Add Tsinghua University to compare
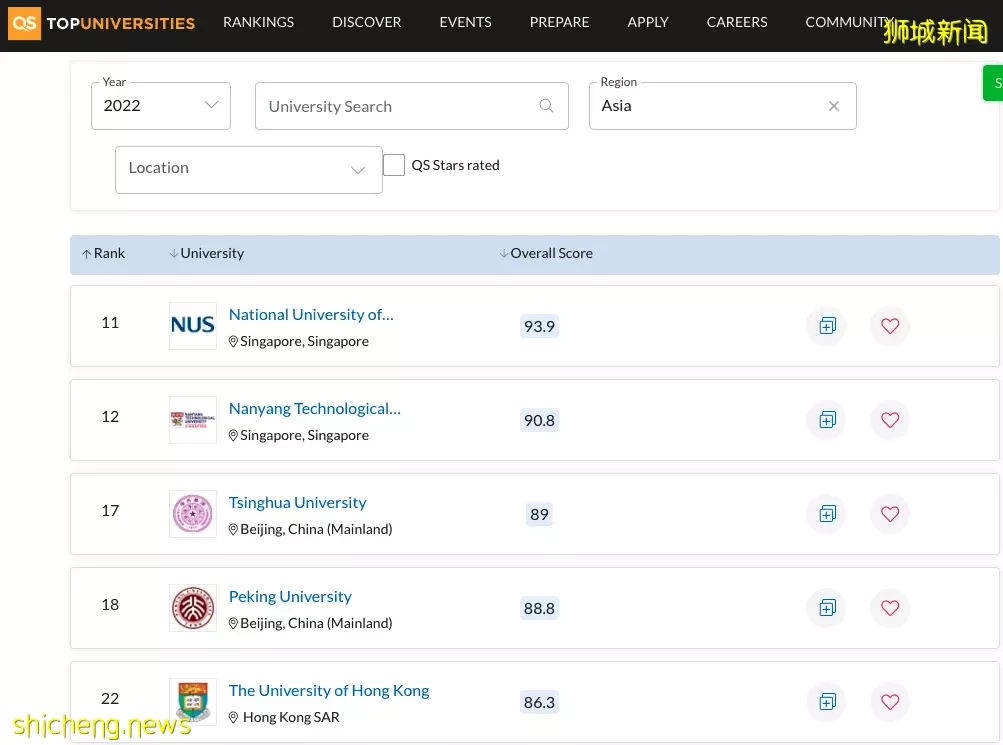 click(x=827, y=514)
